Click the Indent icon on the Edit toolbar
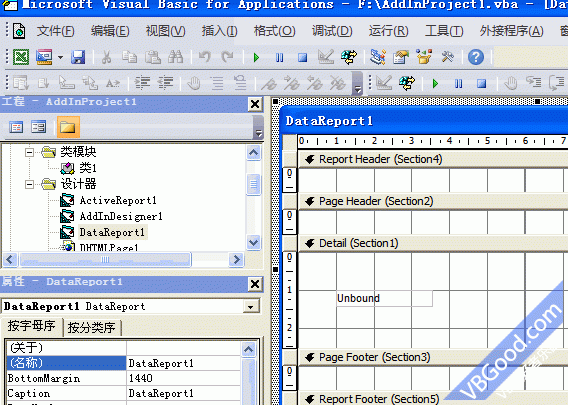Image resolution: width=568 pixels, height=405 pixels. [142, 83]
